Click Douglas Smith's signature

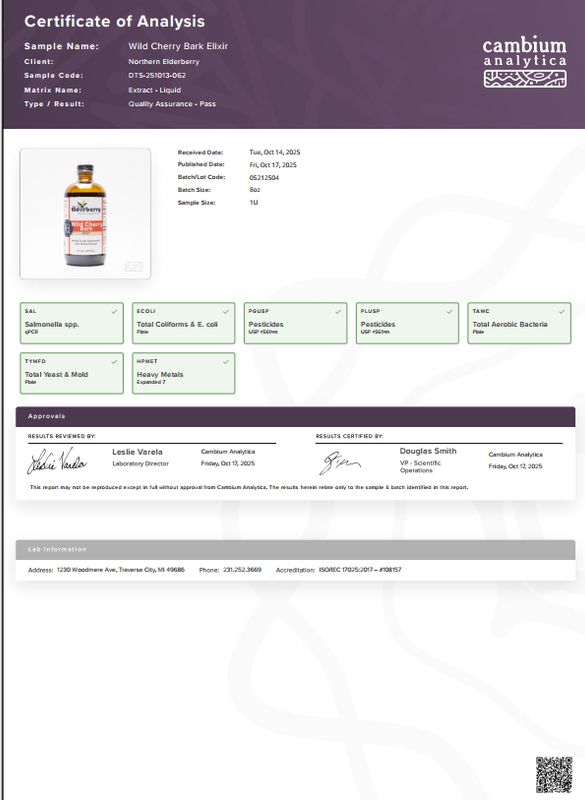(339, 463)
